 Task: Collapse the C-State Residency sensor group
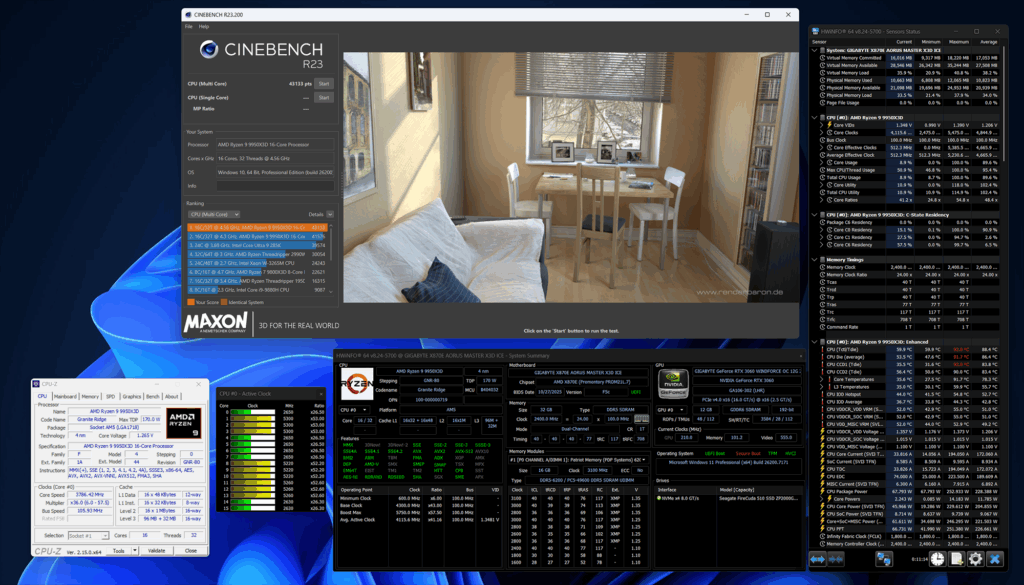815,214
